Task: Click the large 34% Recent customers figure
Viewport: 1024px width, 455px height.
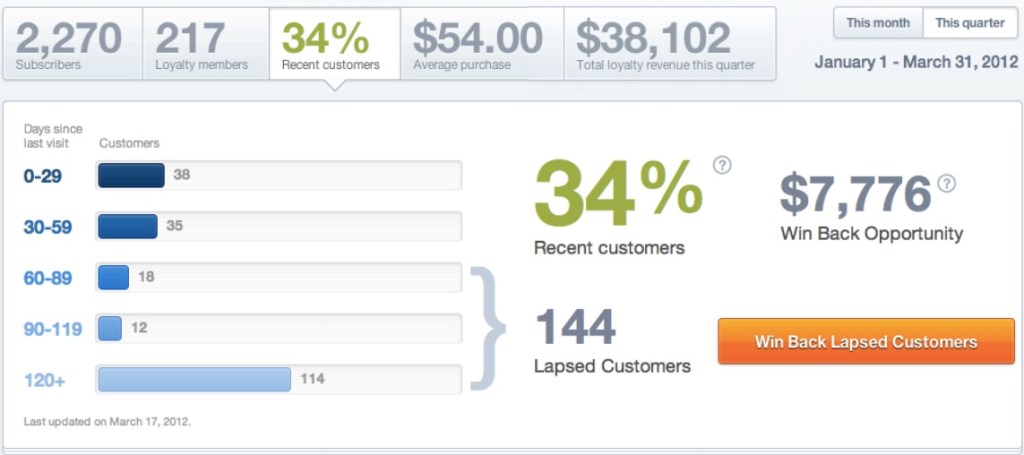Action: 618,192
